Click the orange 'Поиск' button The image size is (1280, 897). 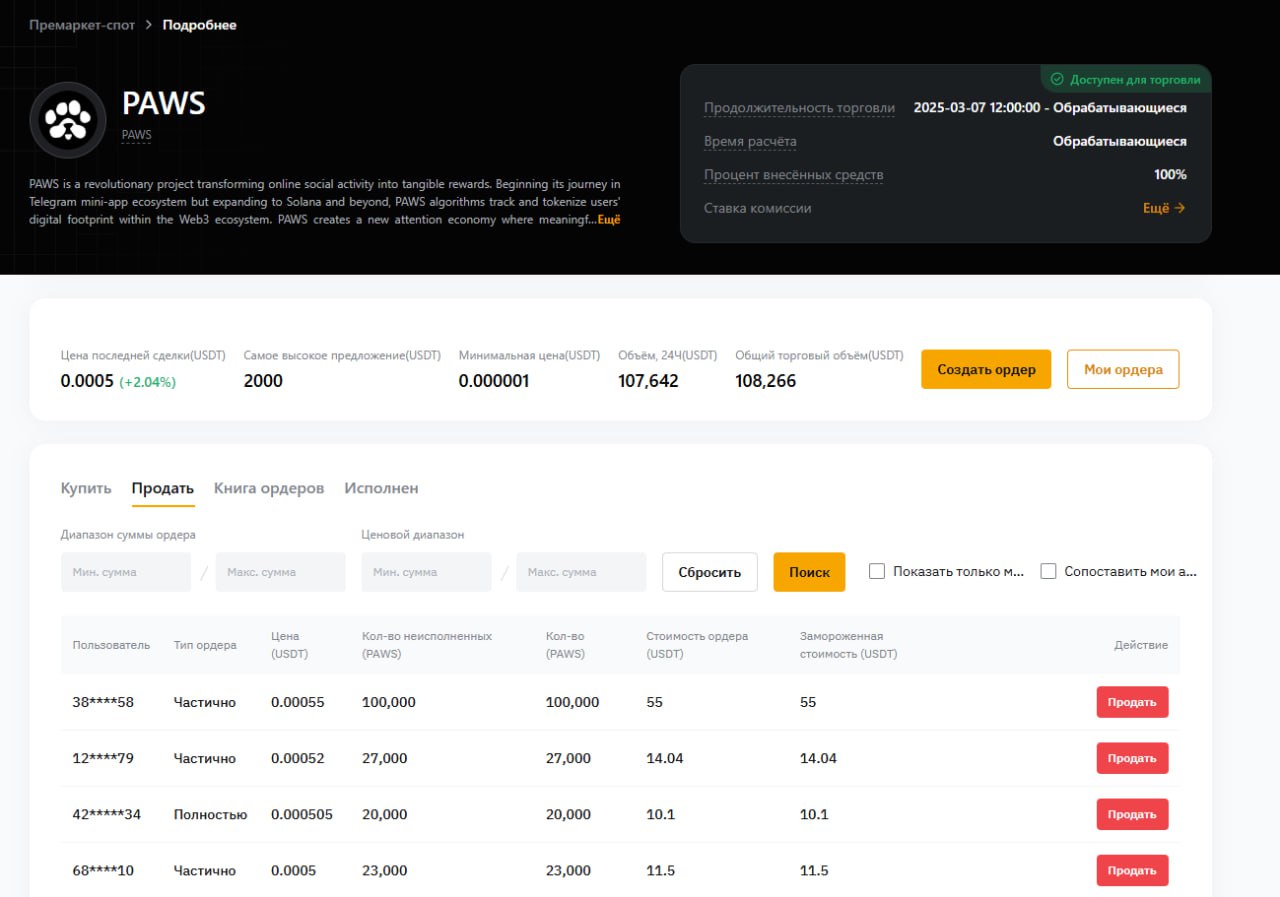pyautogui.click(x=809, y=572)
